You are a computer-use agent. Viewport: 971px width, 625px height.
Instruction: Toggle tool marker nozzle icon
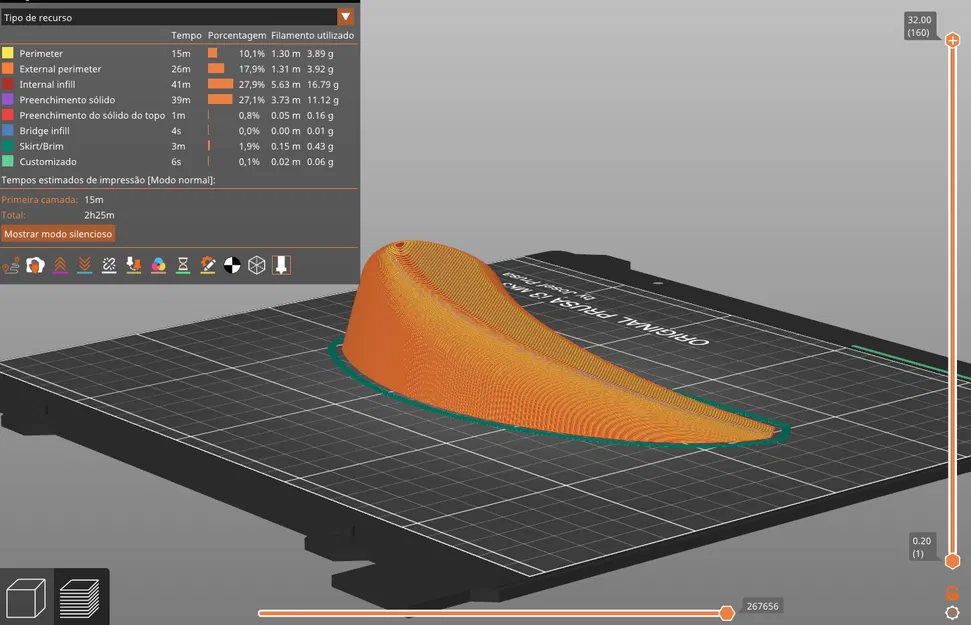click(281, 266)
